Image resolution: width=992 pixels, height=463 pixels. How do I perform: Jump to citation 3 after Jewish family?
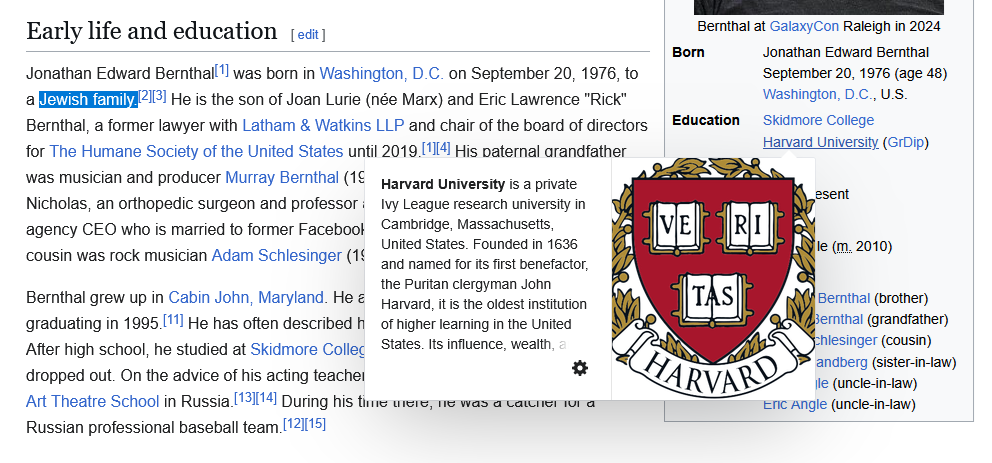click(x=159, y=96)
